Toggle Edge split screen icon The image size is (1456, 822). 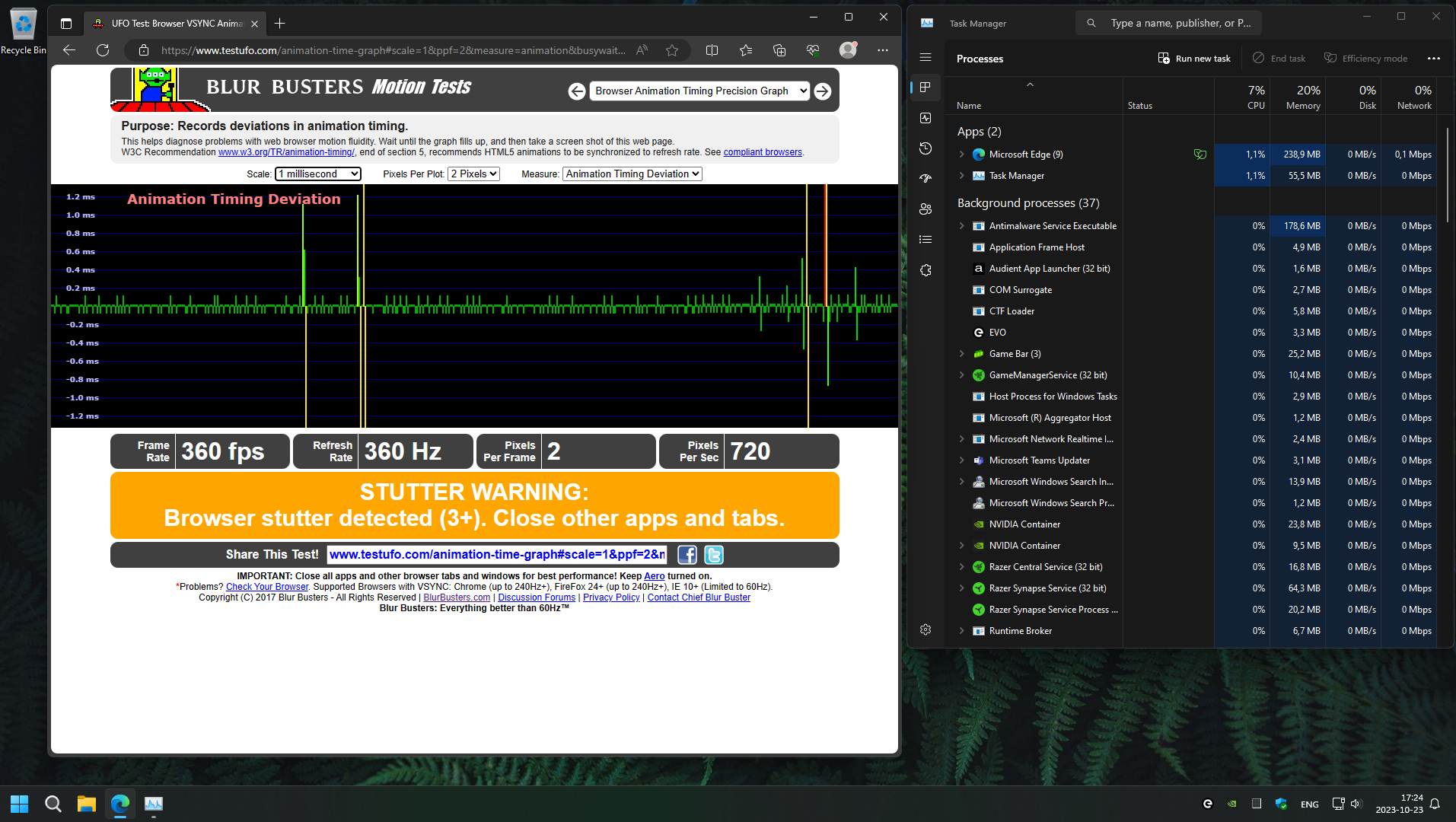coord(712,50)
